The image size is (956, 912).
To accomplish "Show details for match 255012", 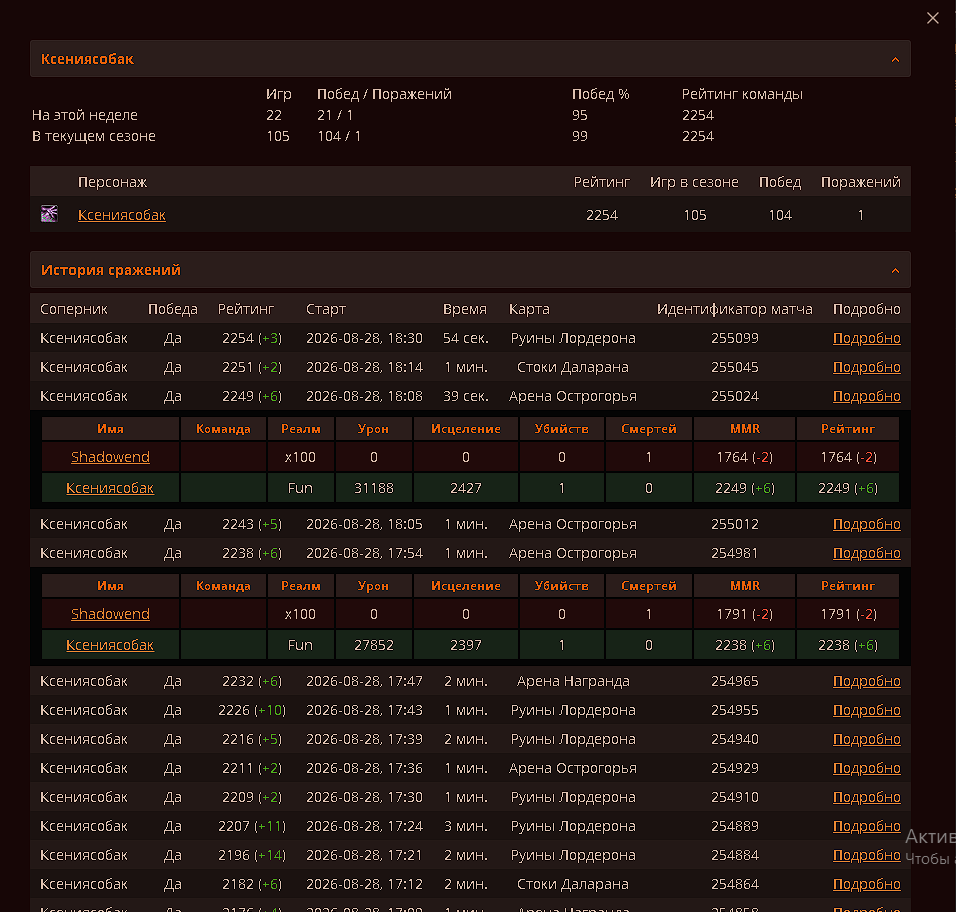I will pos(866,524).
